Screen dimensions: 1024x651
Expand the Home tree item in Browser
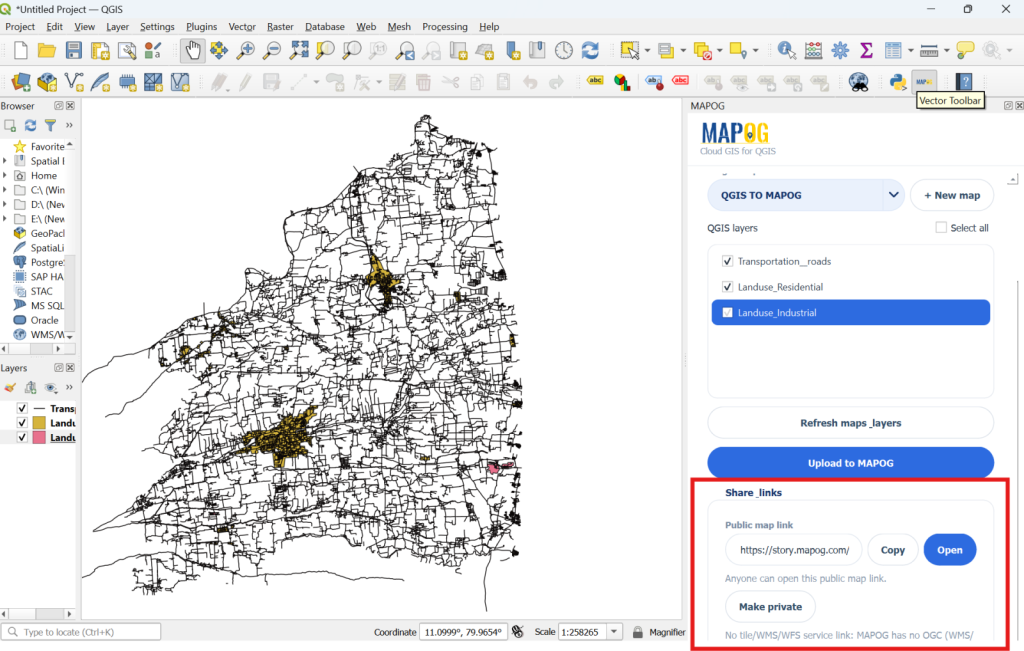[5, 175]
